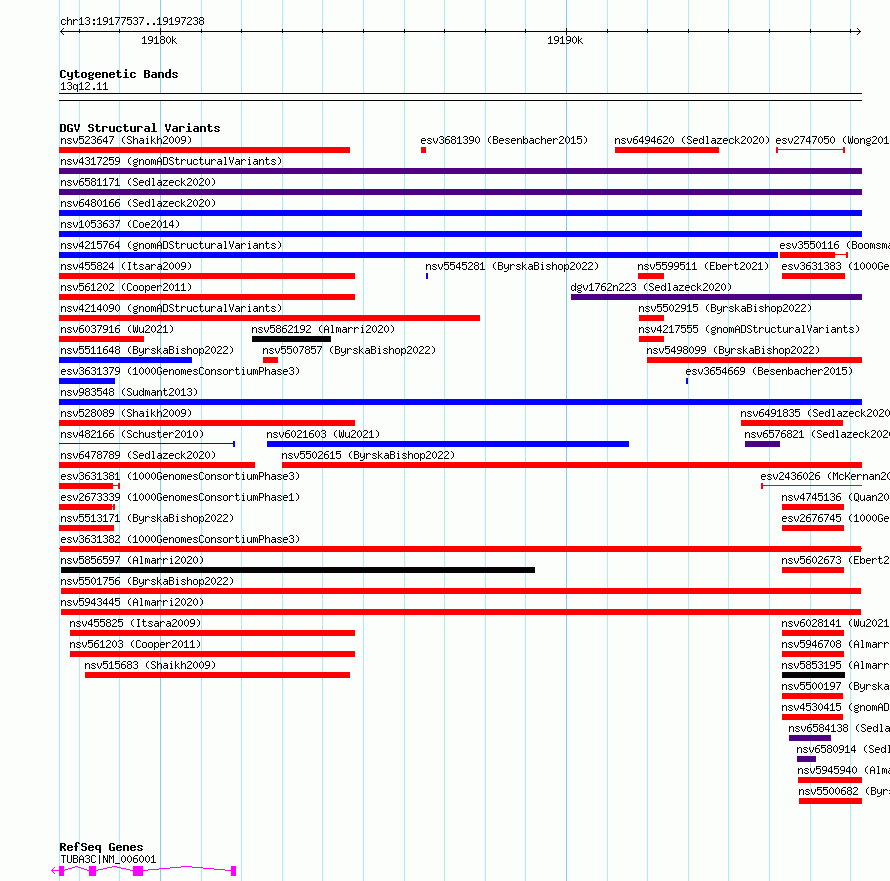Click the small red esv3681390 marker
This screenshot has width=890, height=881.
(x=423, y=150)
